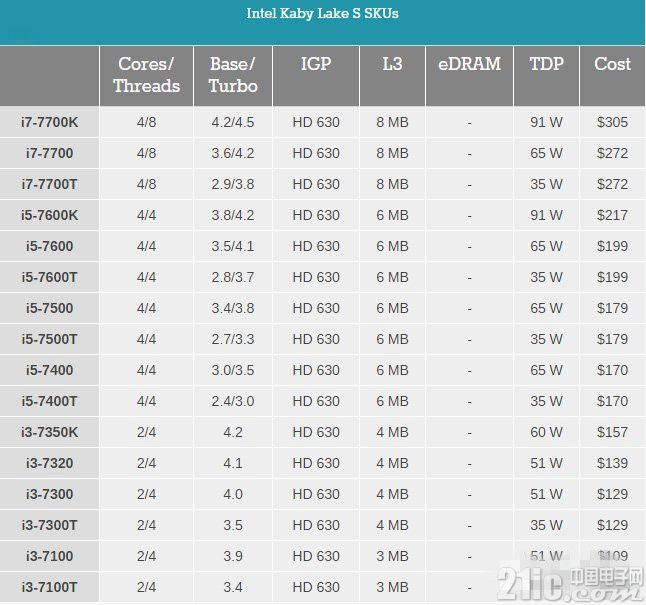
Task: Select the i7-7700K row label
Action: (x=49, y=122)
